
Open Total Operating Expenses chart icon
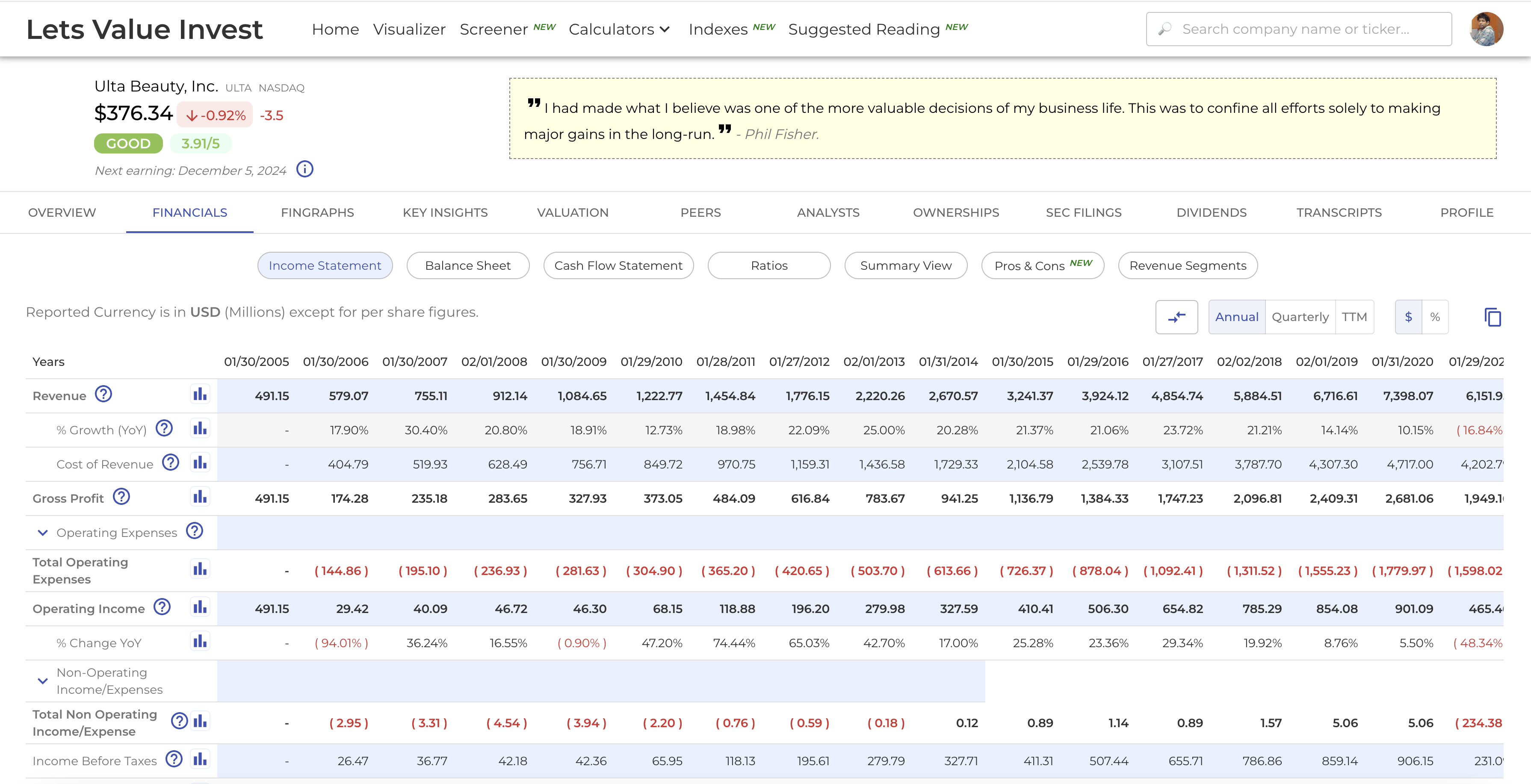point(200,569)
